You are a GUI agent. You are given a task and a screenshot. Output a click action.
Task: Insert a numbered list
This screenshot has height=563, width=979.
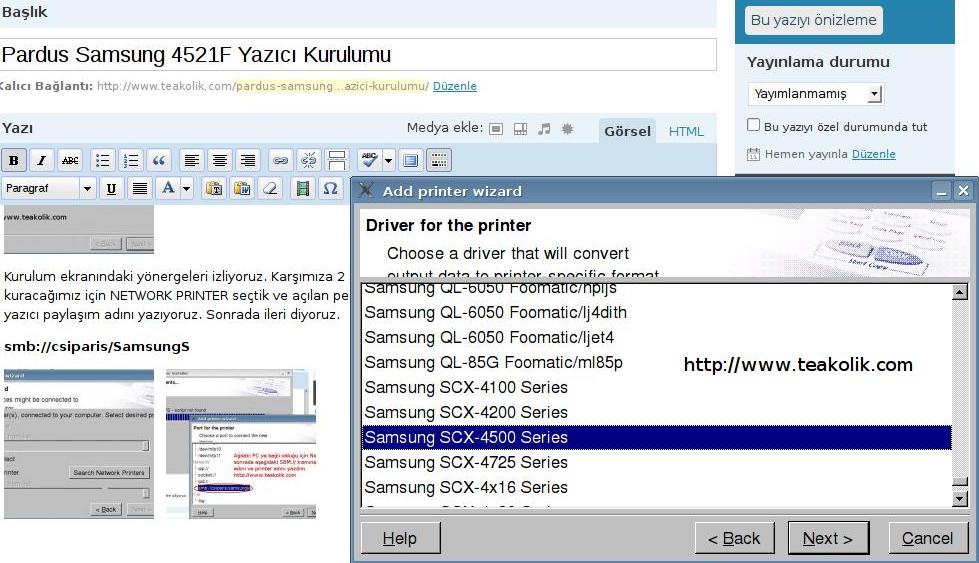tap(130, 160)
